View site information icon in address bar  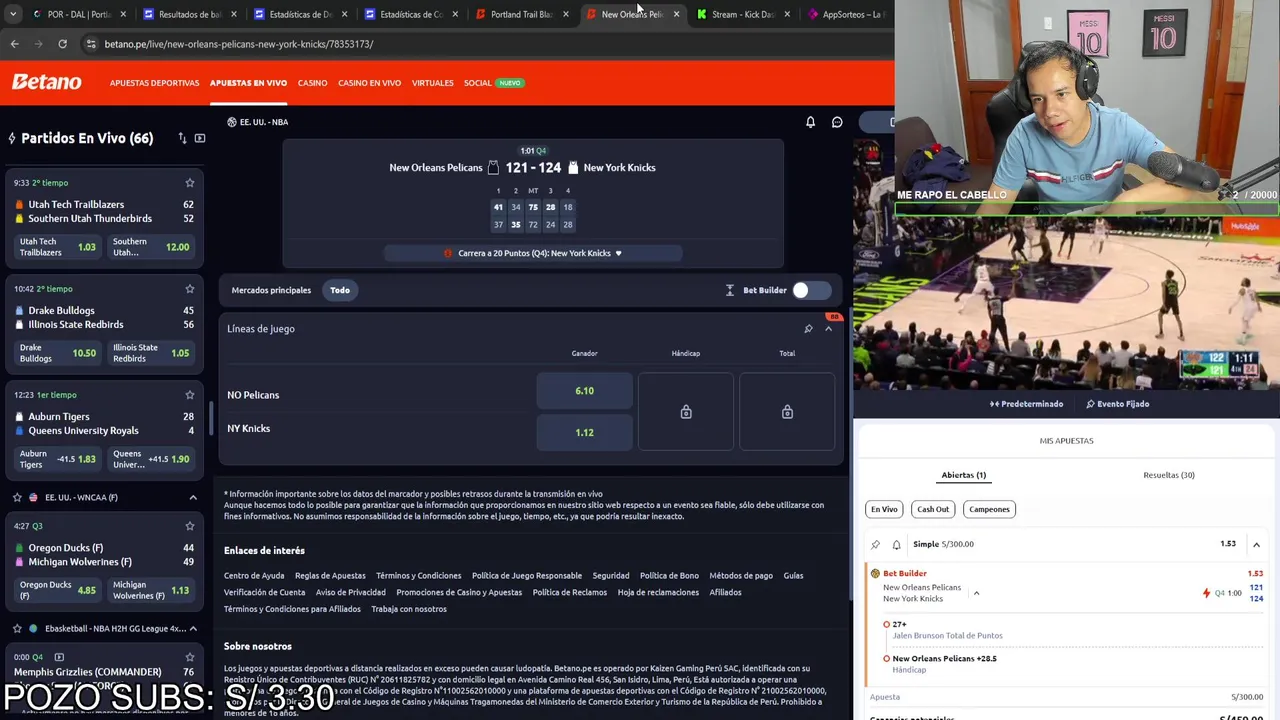click(91, 44)
